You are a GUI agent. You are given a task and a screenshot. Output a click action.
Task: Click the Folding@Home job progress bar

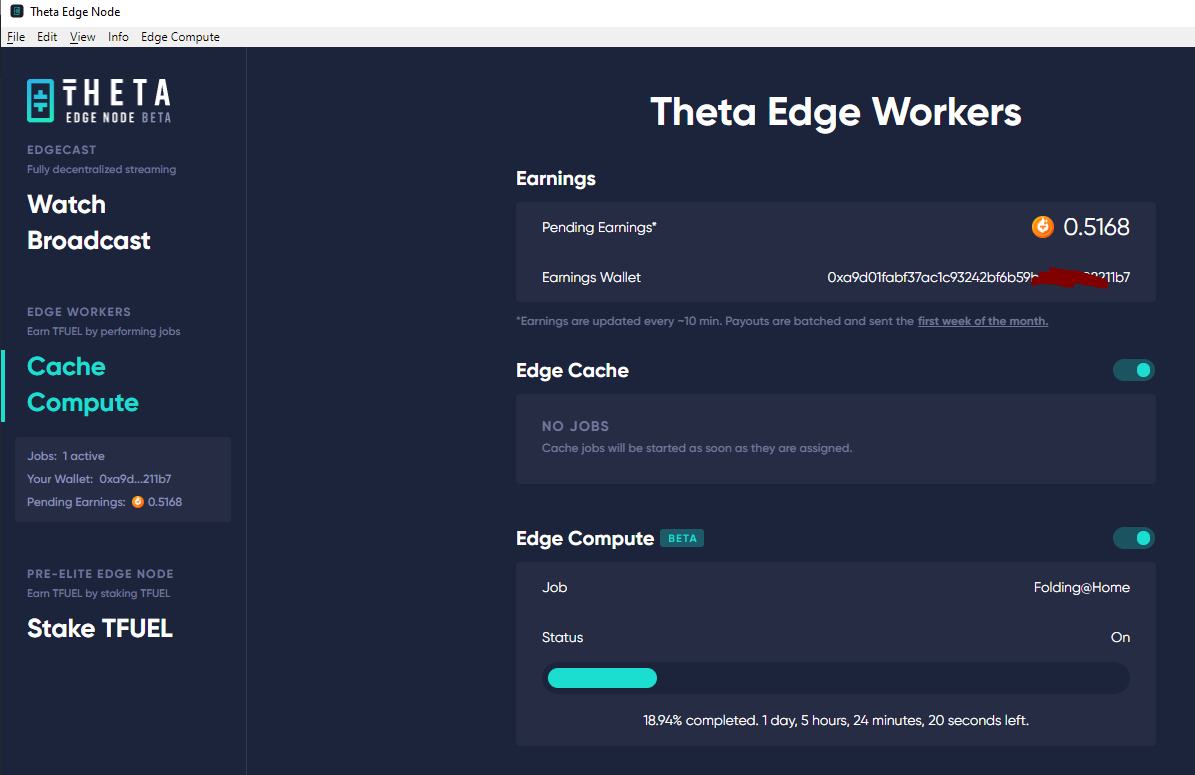point(835,678)
